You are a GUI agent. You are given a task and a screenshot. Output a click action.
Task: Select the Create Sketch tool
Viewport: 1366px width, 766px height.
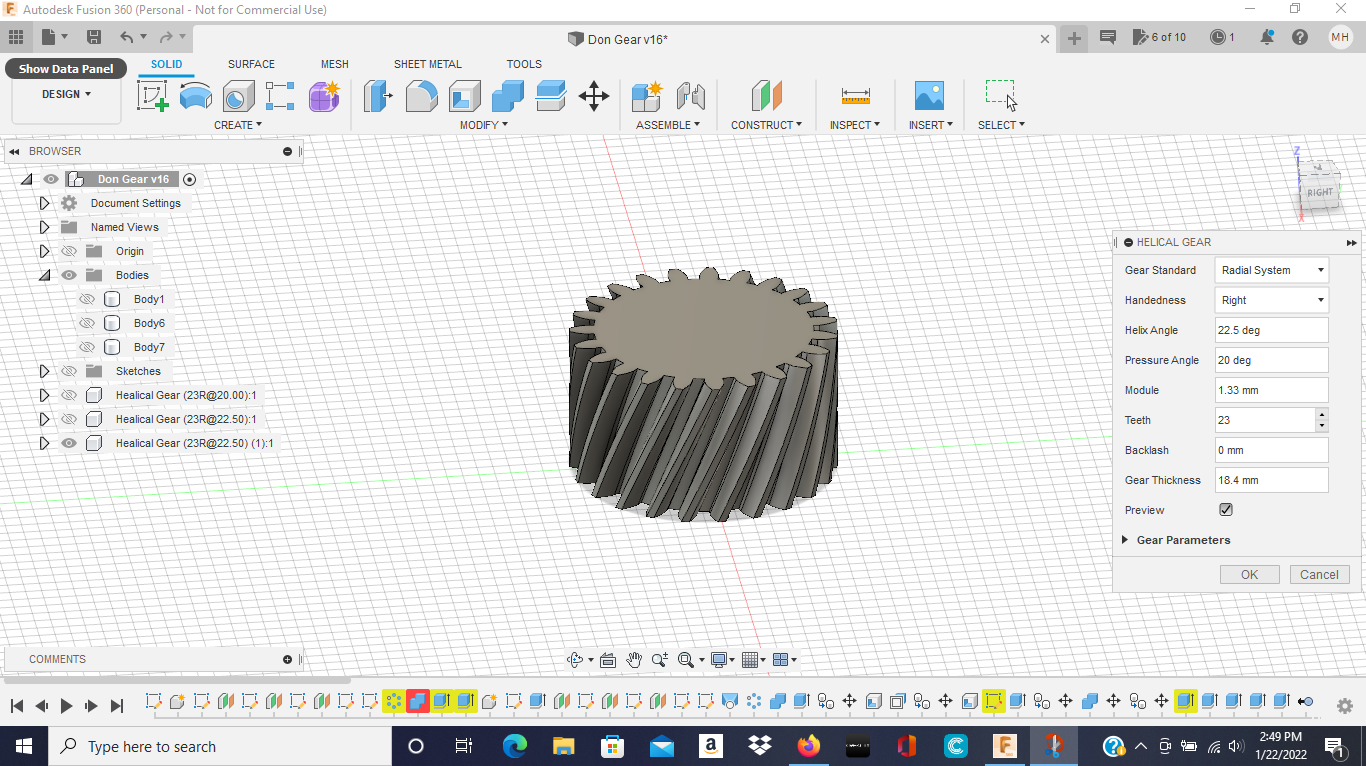click(152, 96)
